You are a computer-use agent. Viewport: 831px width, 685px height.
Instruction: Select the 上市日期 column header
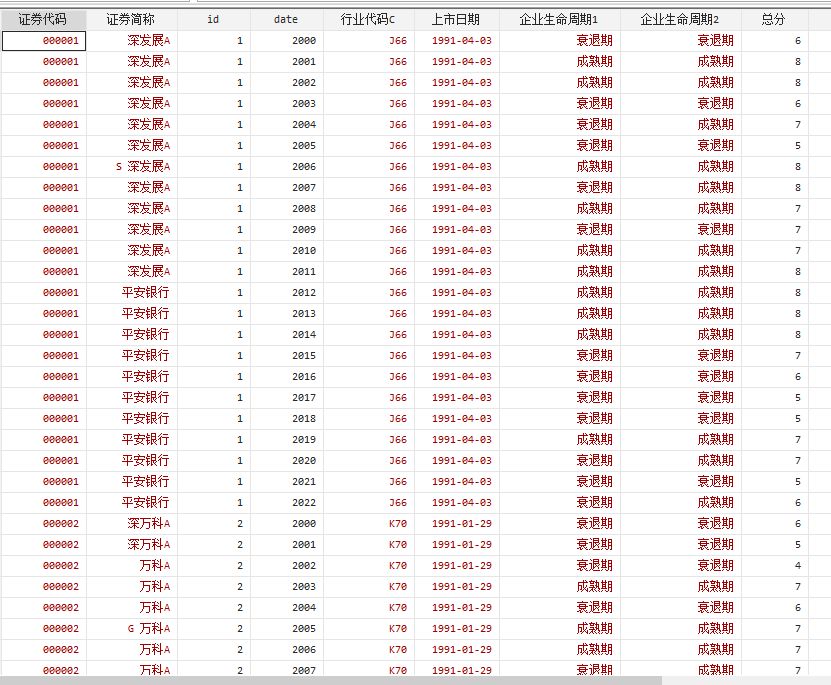(455, 19)
